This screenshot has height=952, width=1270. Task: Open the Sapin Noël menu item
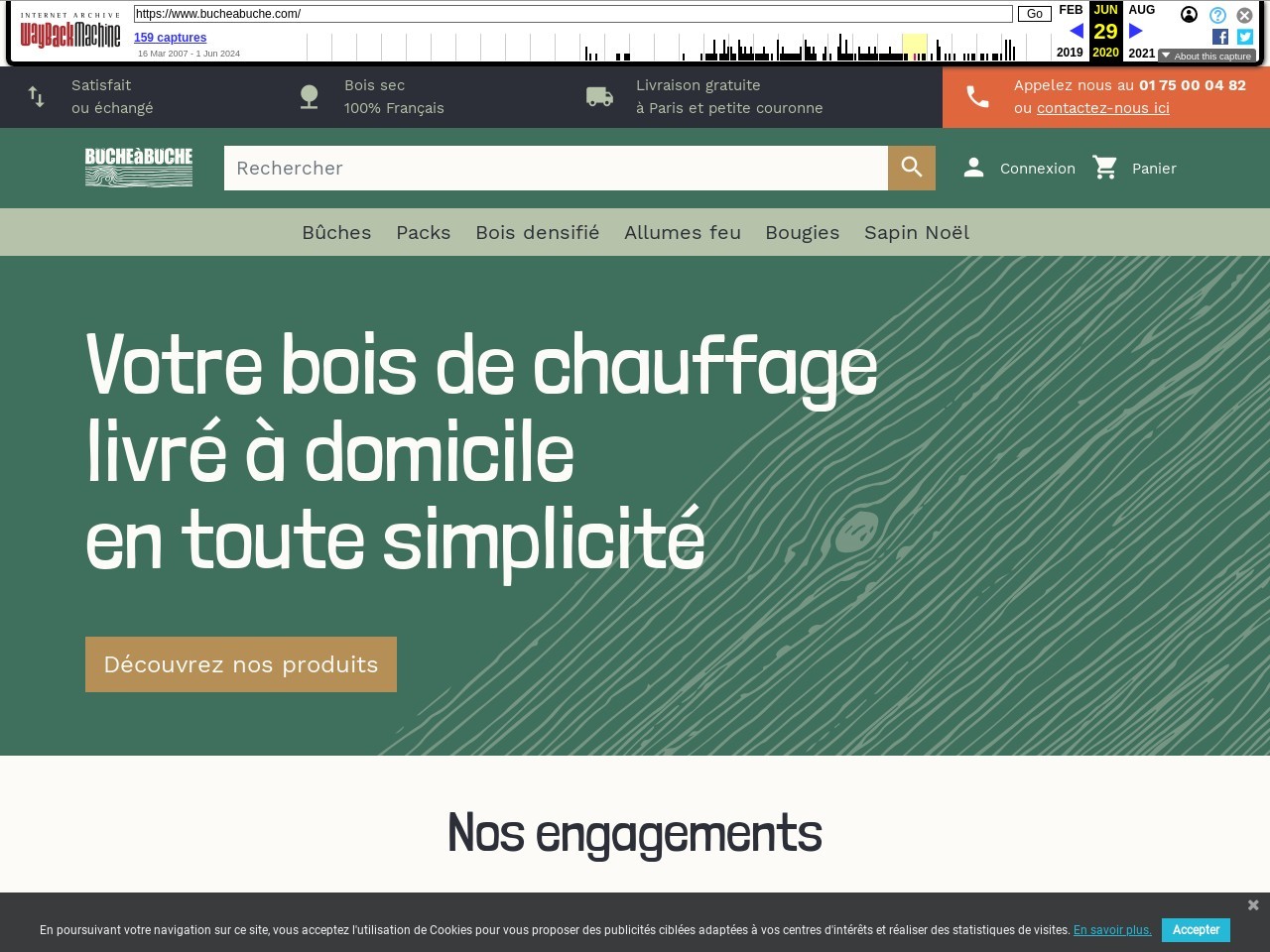[916, 232]
